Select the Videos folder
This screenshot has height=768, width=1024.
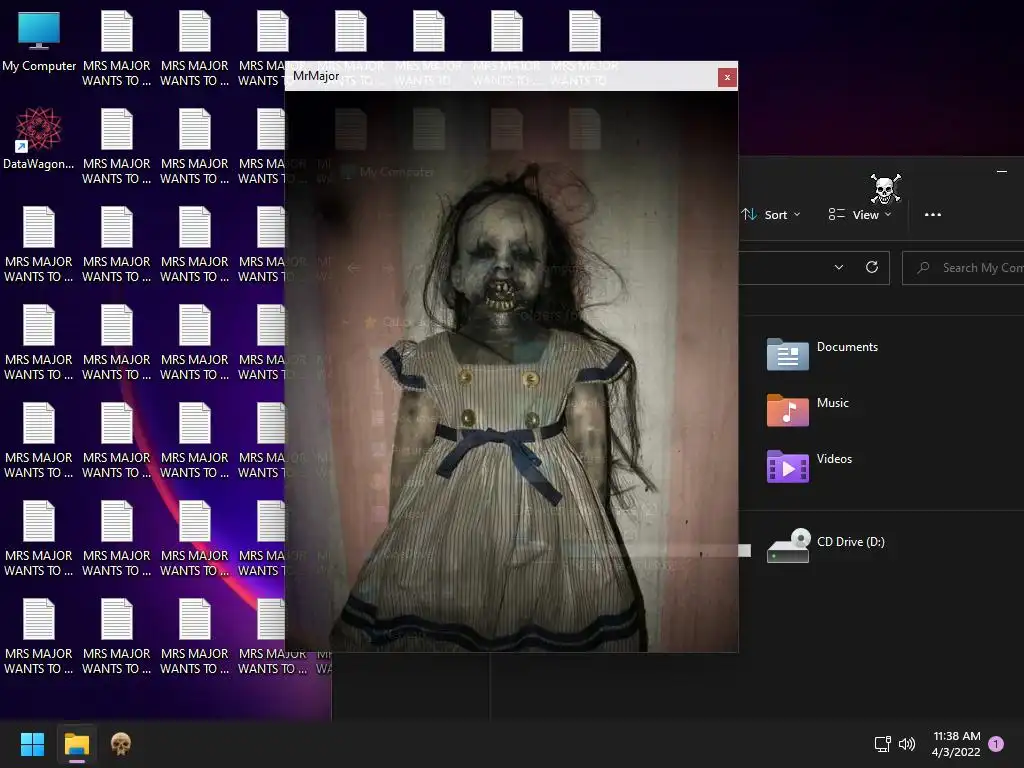pos(810,466)
